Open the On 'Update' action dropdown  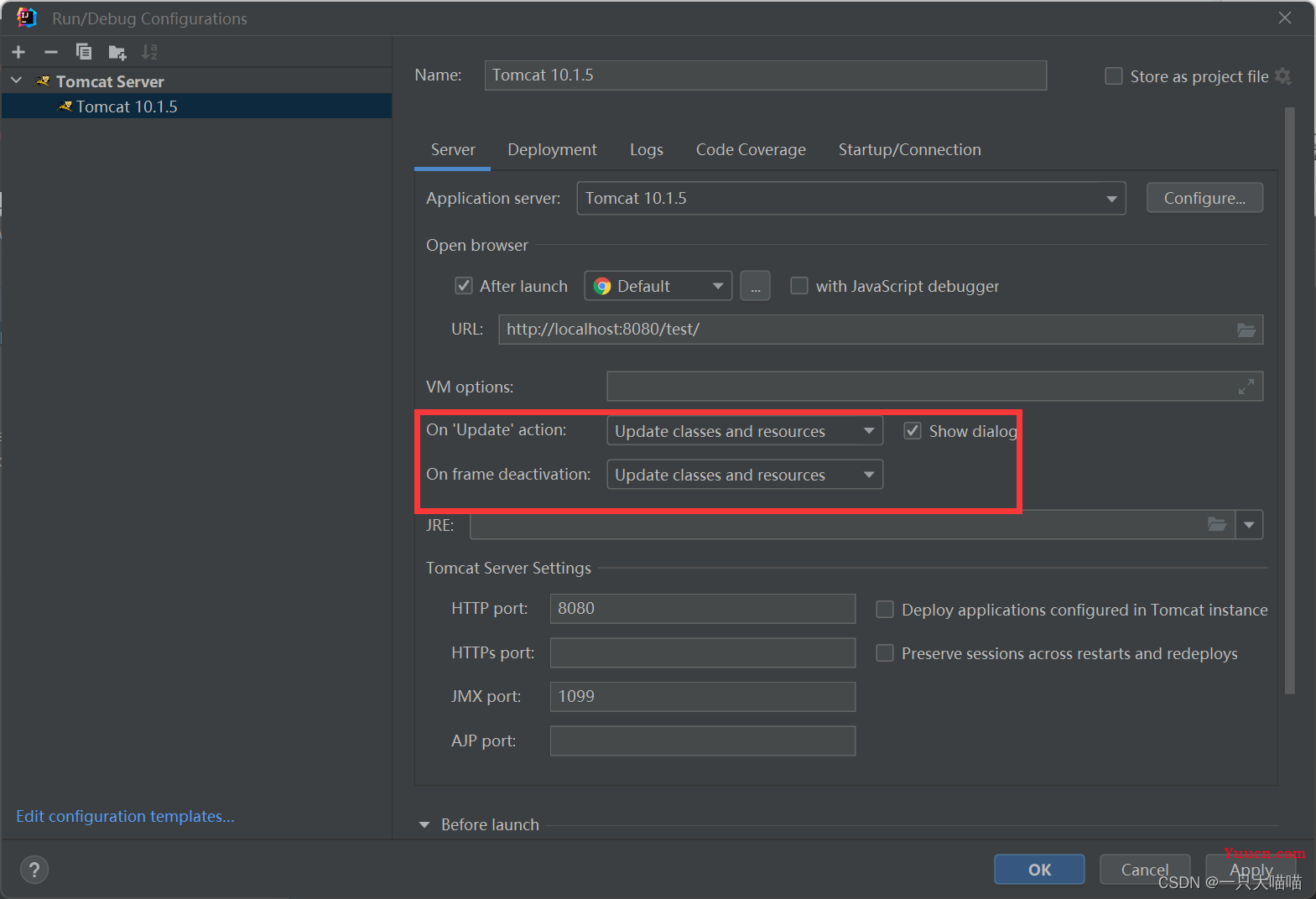click(745, 431)
